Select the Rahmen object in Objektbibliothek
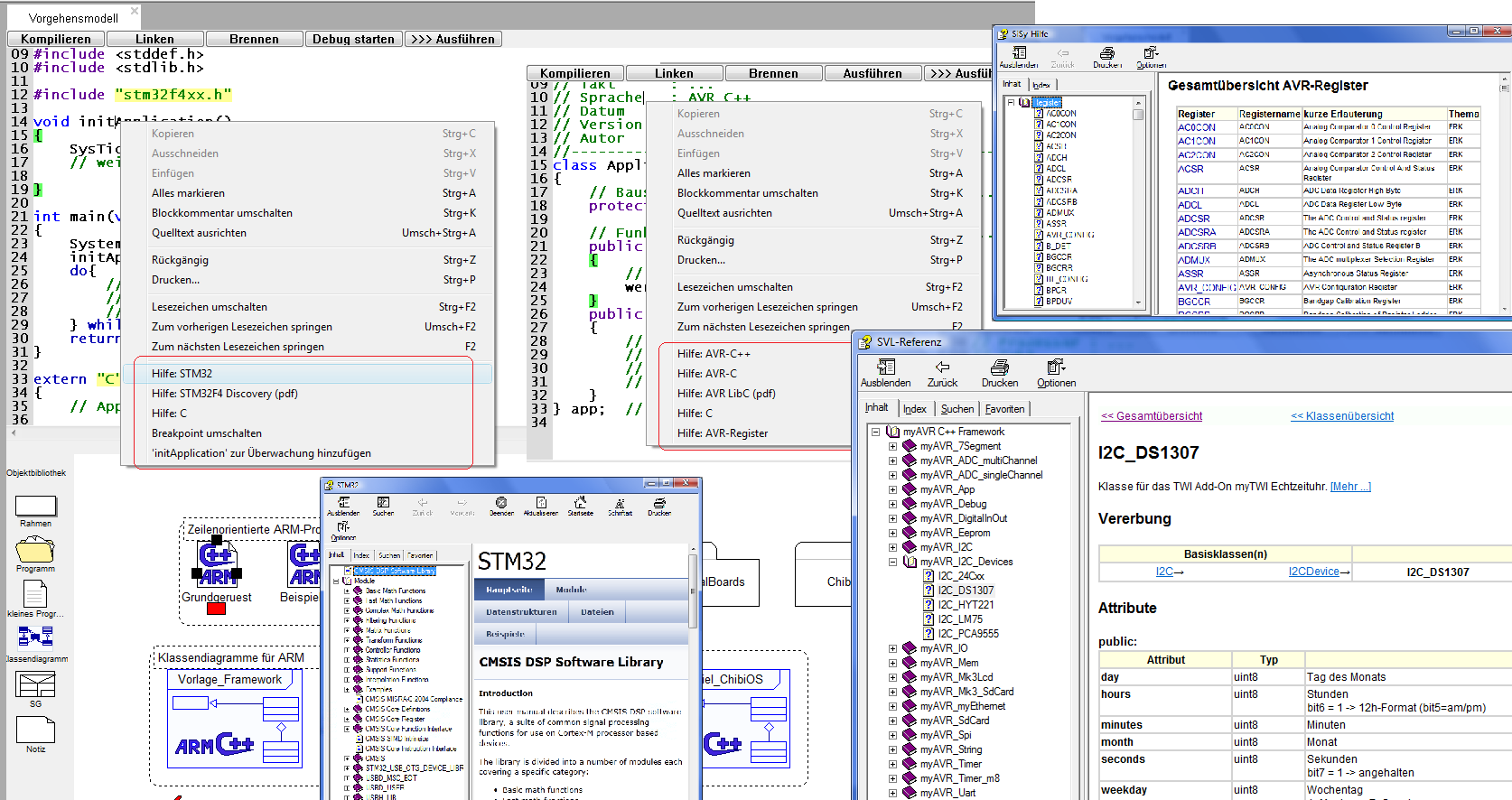This screenshot has width=1512, height=800. [36, 506]
